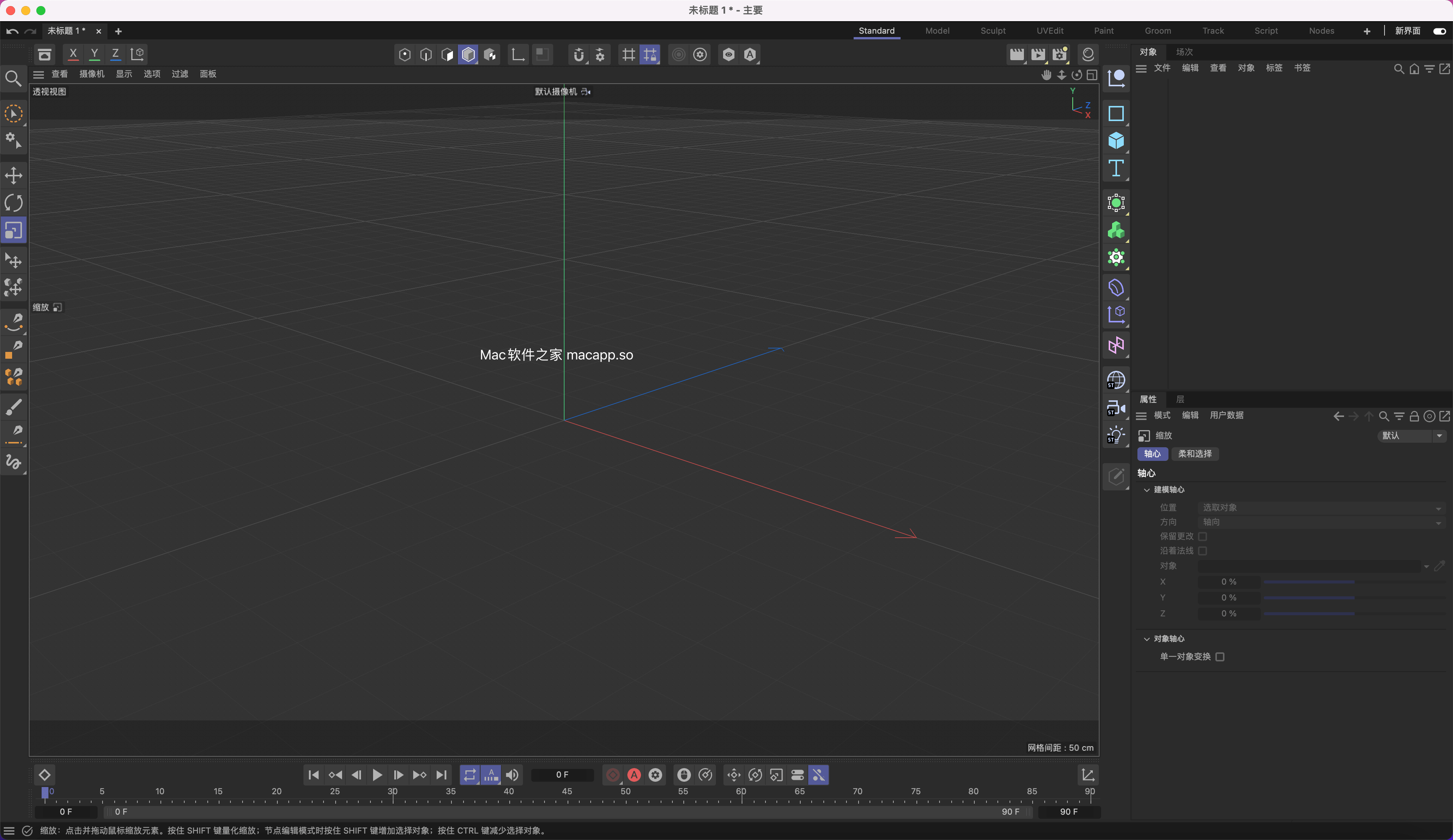Click the light object icon

click(x=1116, y=435)
